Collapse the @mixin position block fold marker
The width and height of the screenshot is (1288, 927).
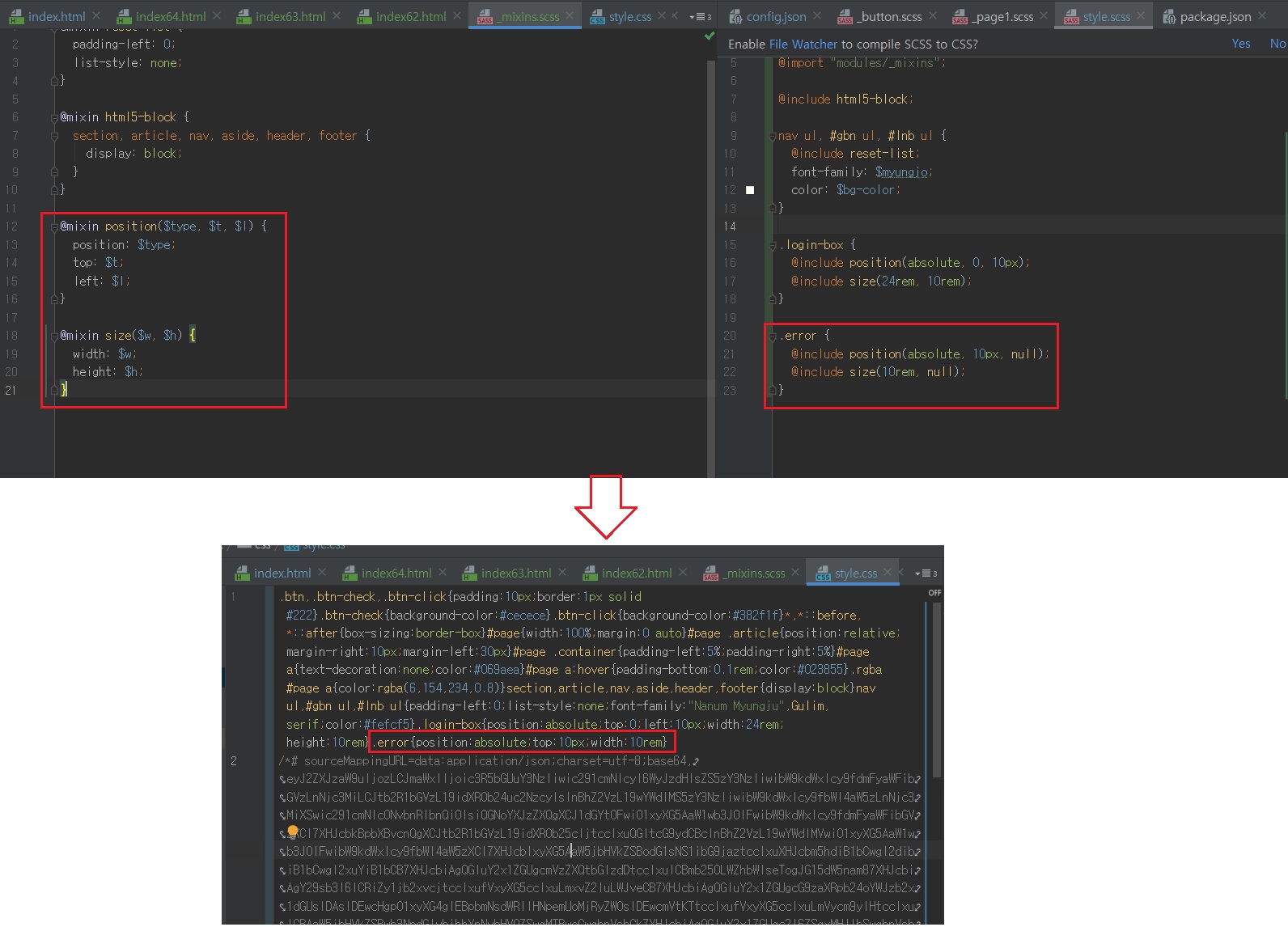click(54, 226)
